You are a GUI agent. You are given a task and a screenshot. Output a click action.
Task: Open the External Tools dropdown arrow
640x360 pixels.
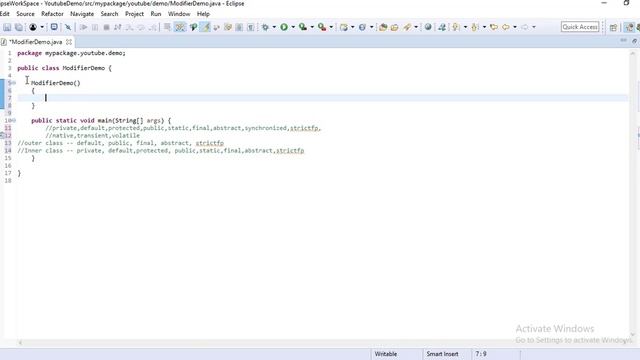(331, 27)
